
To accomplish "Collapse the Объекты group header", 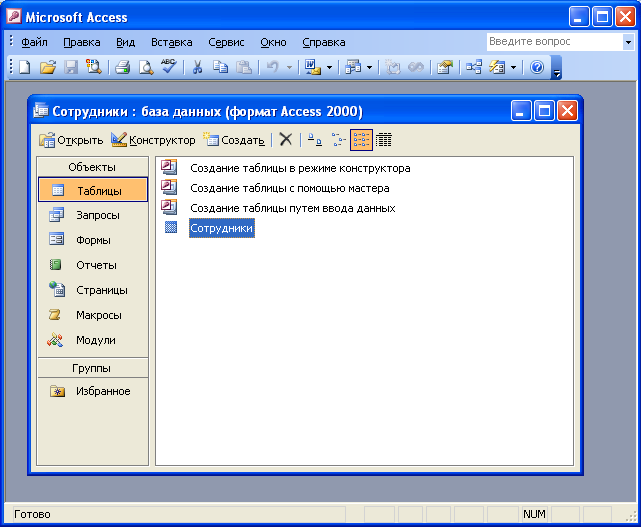I will tap(92, 167).
